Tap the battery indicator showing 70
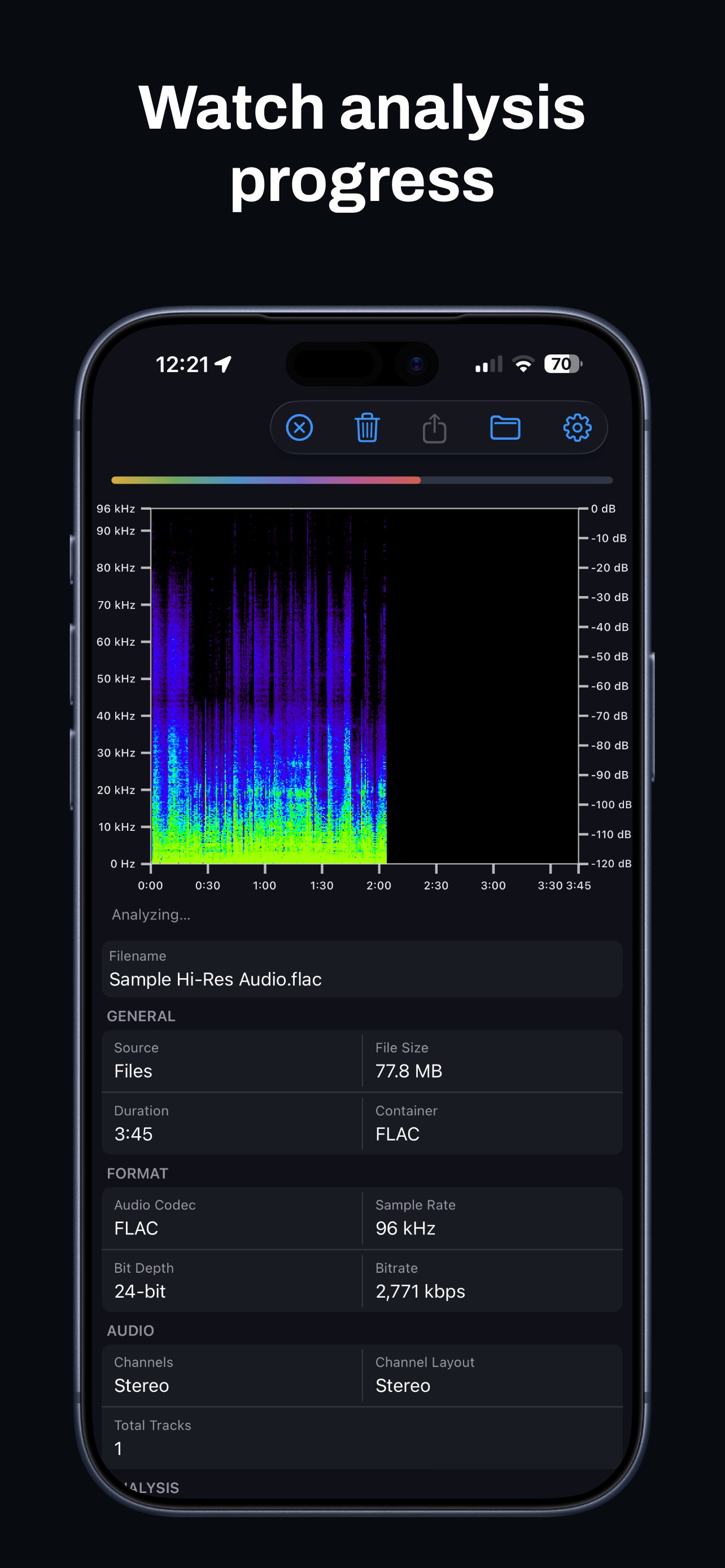 (563, 364)
